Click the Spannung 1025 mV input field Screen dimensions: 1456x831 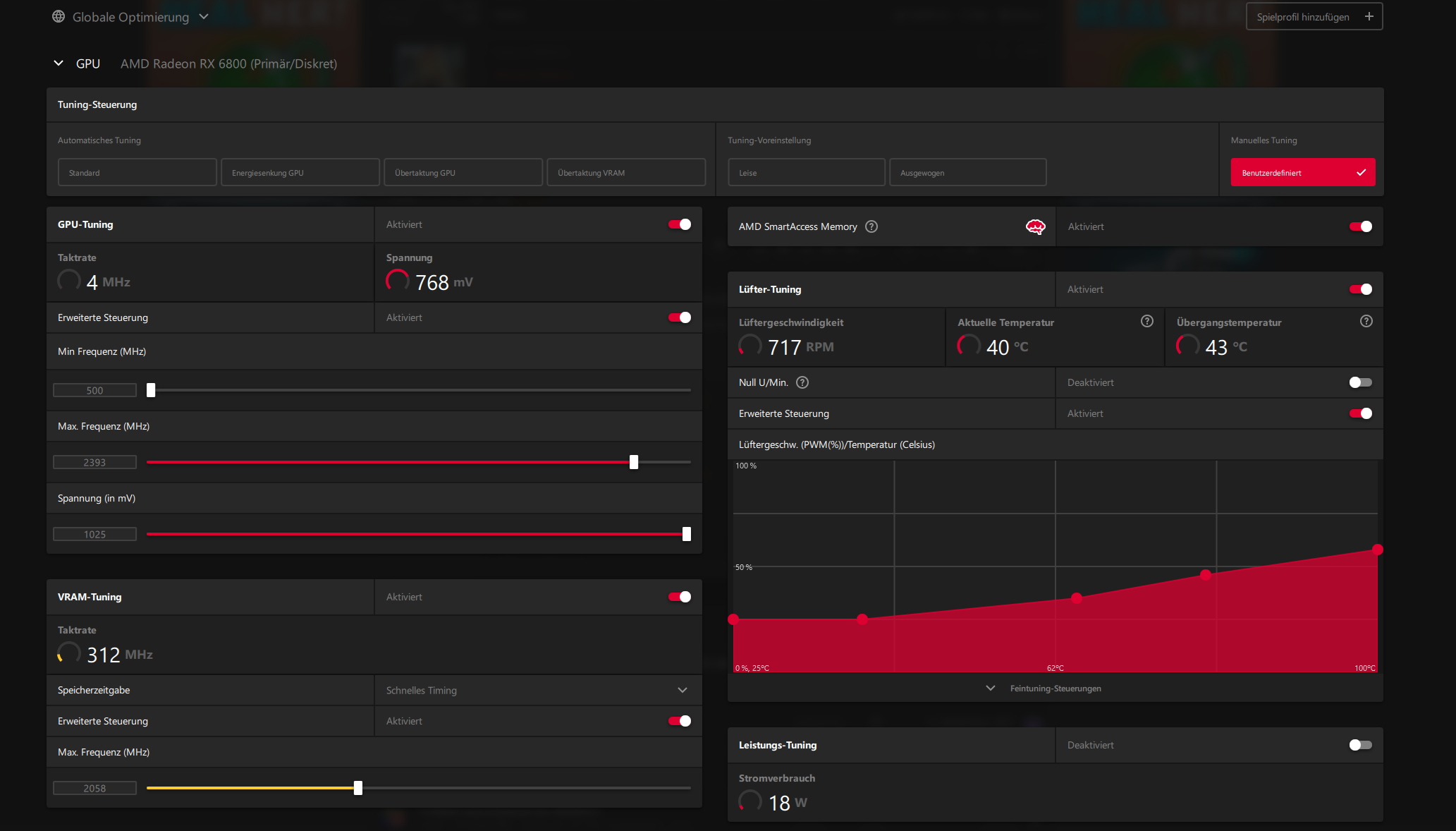[x=94, y=534]
